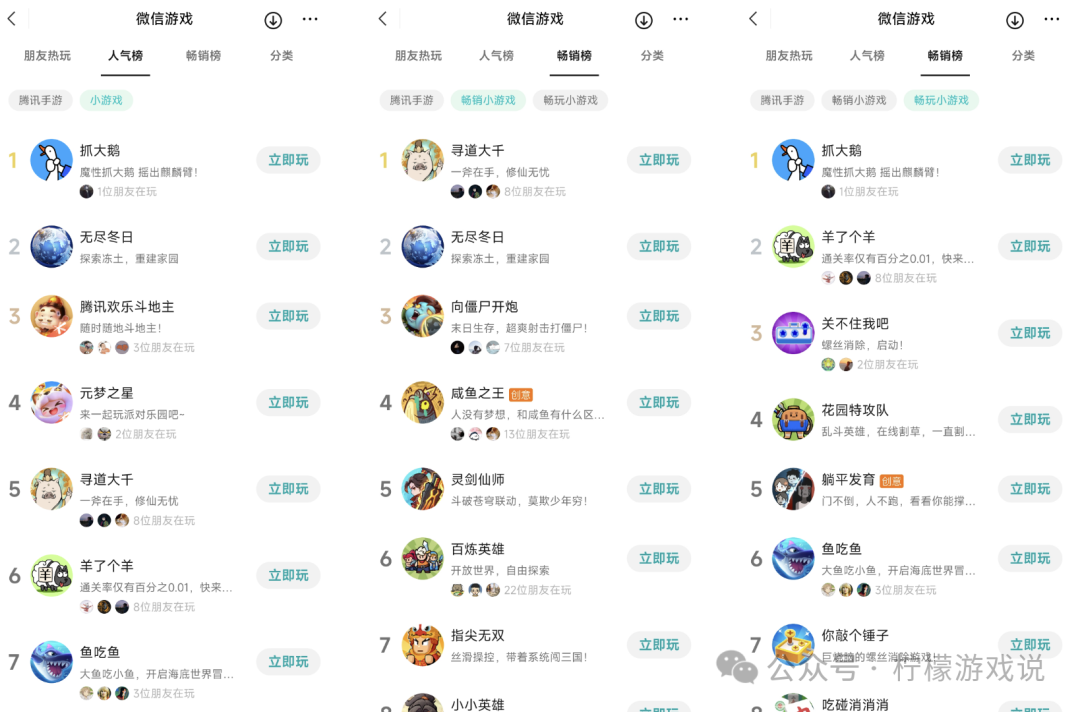Select the 畅销小游戏 filter chip in the middle panel
Screen dimensions: 1080x712
point(488,100)
